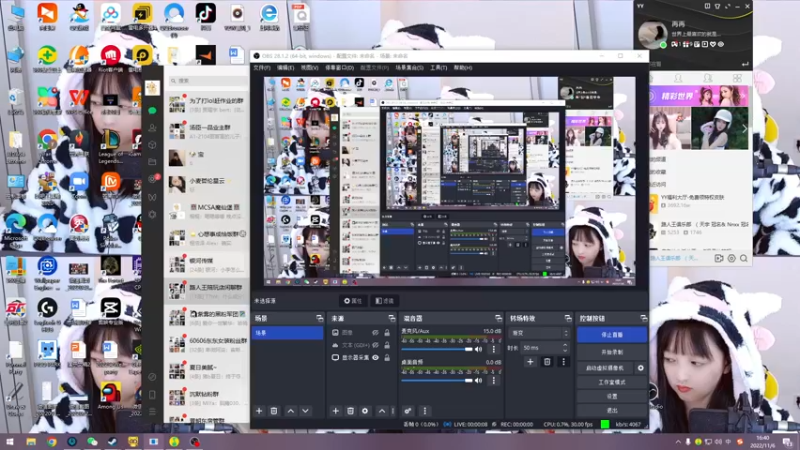
Task: Open the 文件(F) menu in OBS
Action: (262, 68)
